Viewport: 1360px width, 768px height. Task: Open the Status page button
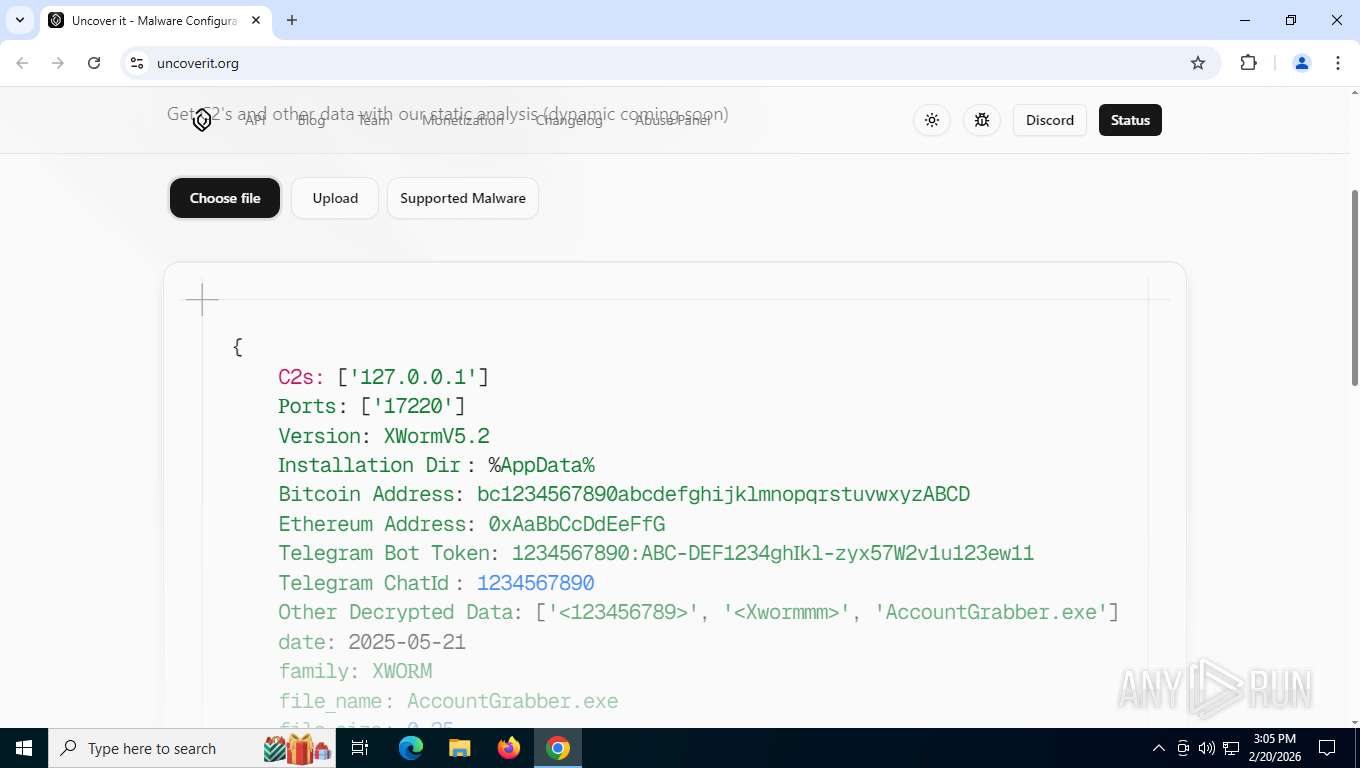(x=1130, y=120)
